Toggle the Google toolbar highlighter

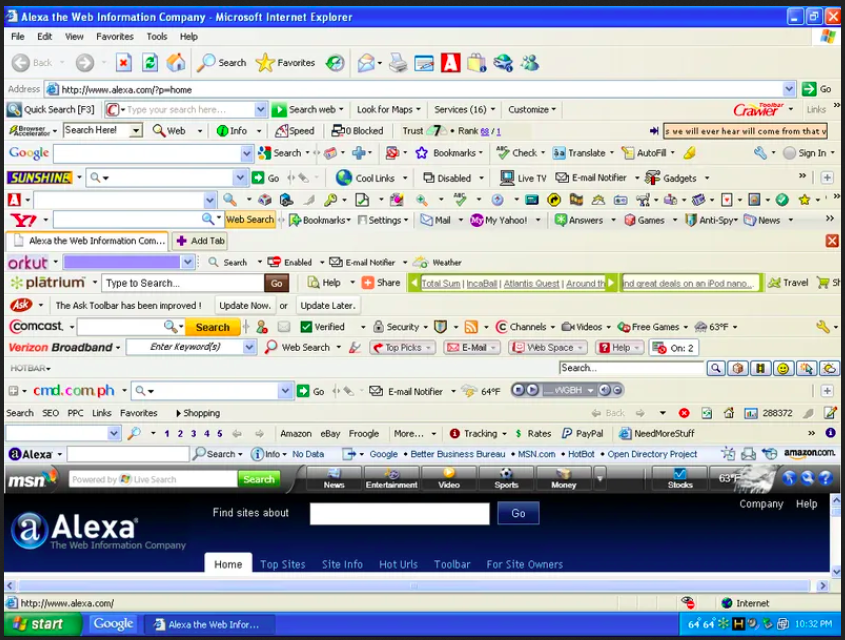689,153
